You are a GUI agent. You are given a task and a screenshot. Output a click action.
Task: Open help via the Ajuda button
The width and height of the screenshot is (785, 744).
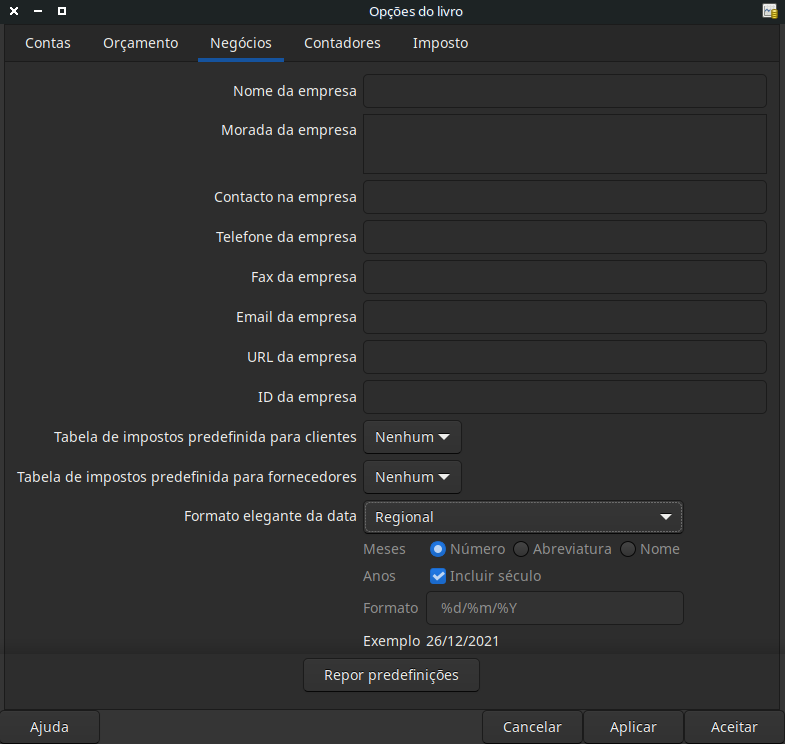tap(50, 727)
